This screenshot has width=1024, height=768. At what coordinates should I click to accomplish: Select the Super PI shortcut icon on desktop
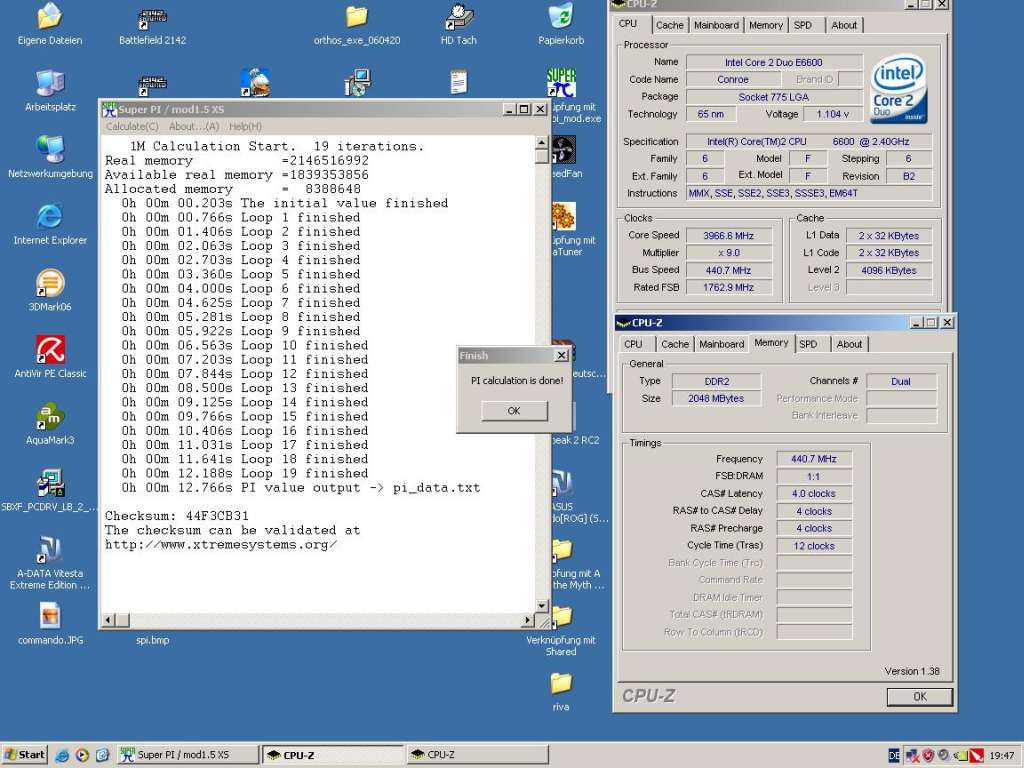561,84
